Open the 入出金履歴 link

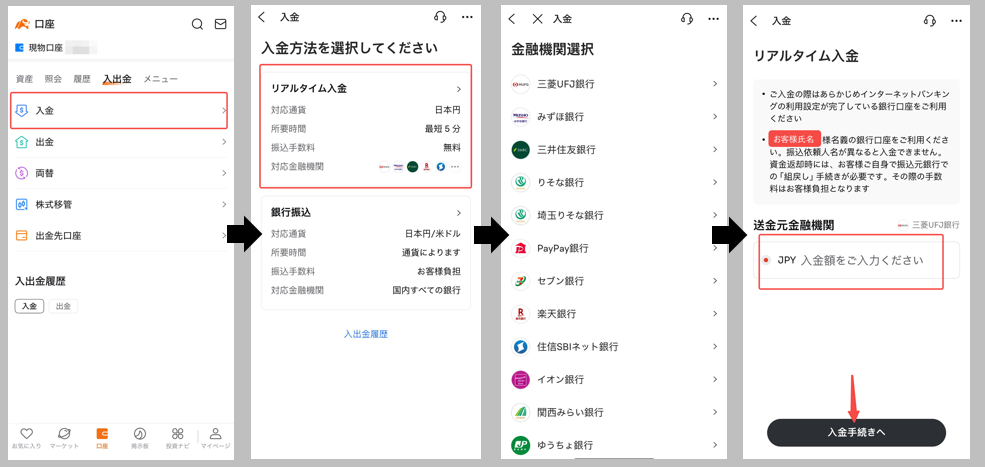click(x=365, y=333)
